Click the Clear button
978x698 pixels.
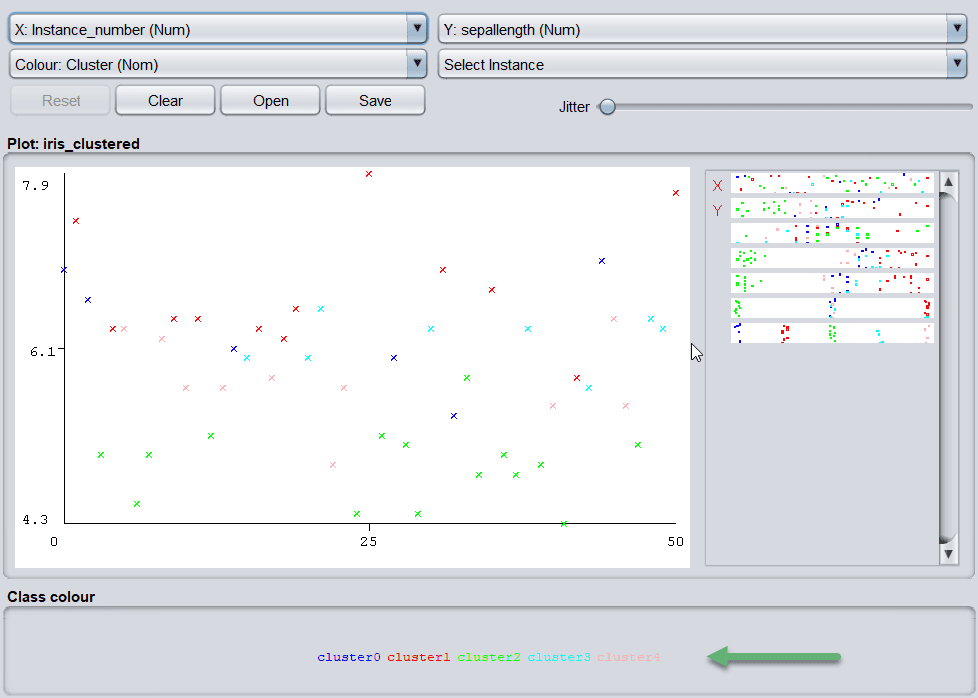click(165, 100)
